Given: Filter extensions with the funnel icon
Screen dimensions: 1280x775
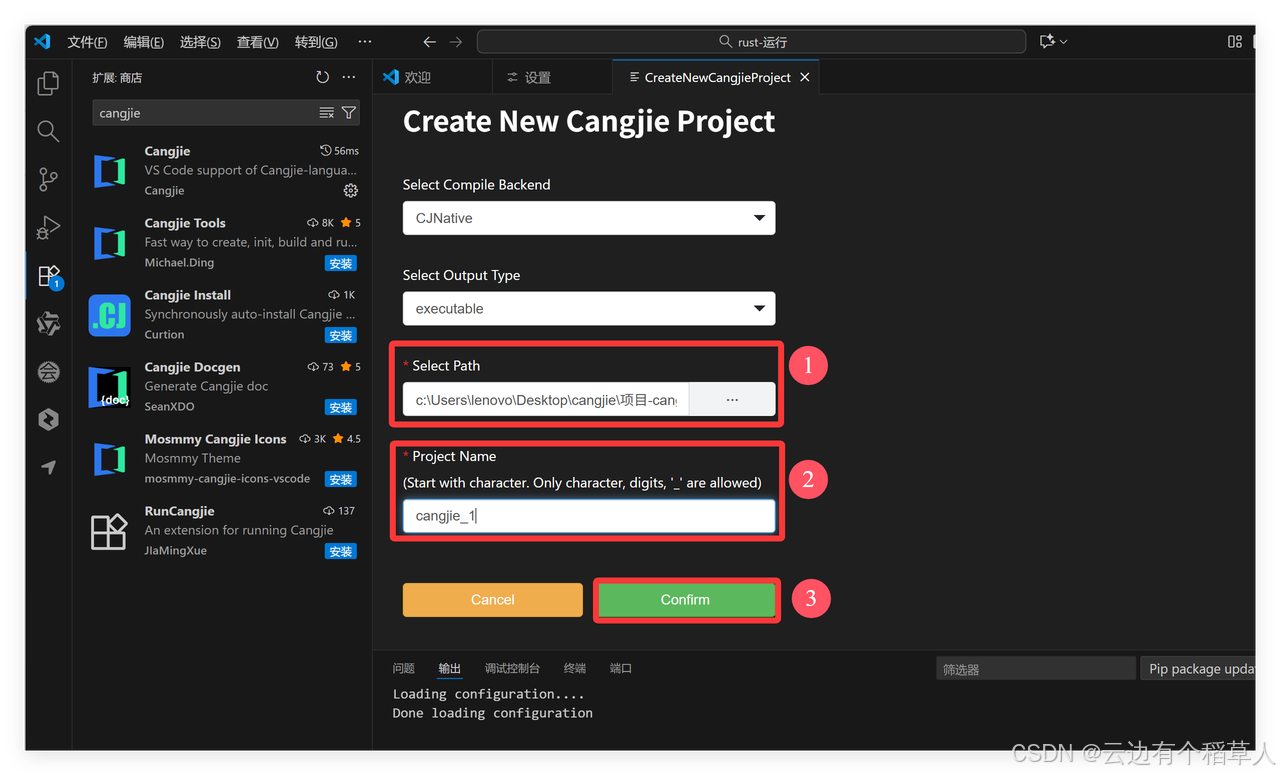Looking at the screenshot, I should point(348,113).
